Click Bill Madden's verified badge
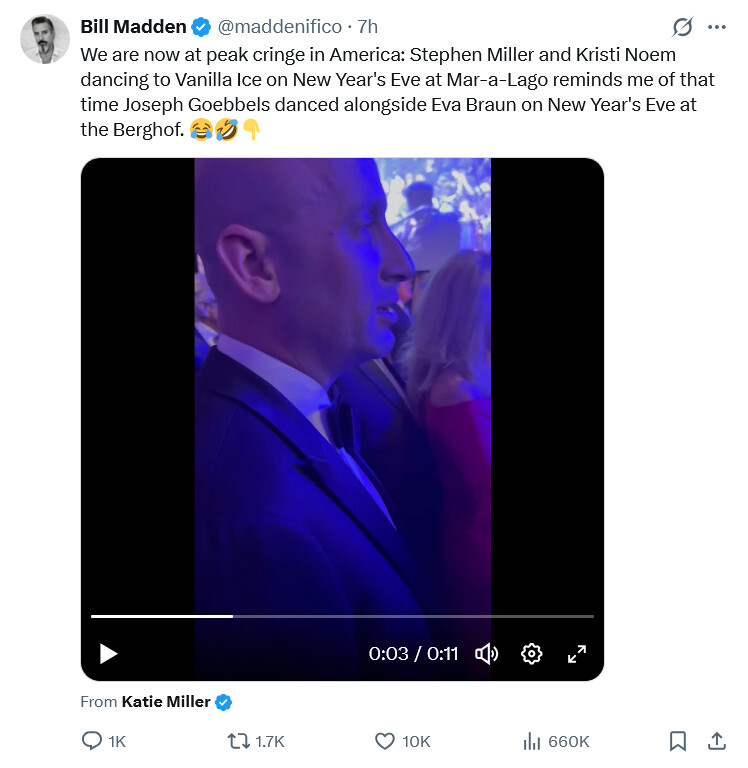The width and height of the screenshot is (748, 768). point(199,27)
